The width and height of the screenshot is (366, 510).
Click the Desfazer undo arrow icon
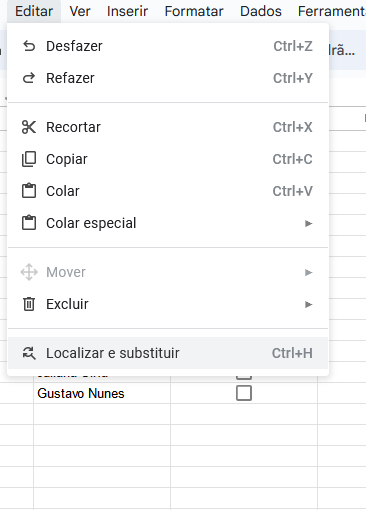point(29,46)
